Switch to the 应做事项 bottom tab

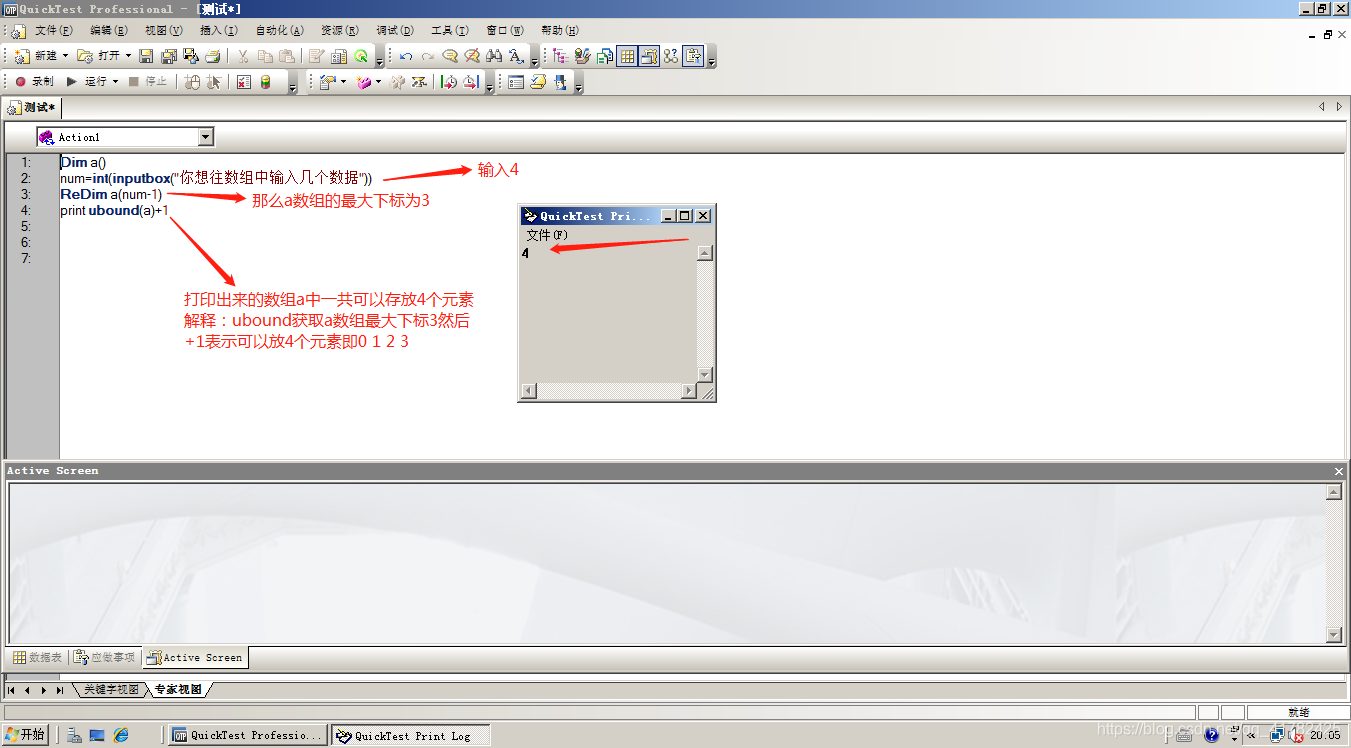(x=104, y=657)
